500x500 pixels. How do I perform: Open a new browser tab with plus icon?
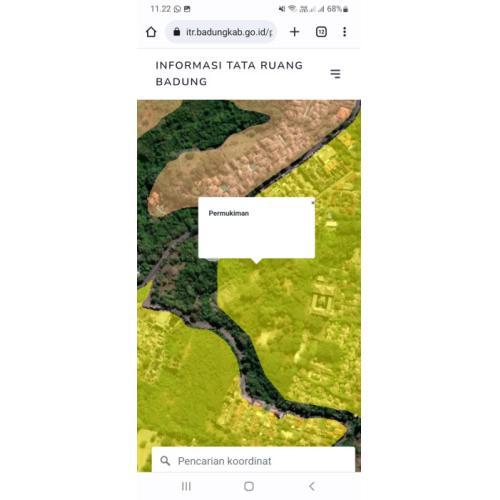pyautogui.click(x=295, y=32)
